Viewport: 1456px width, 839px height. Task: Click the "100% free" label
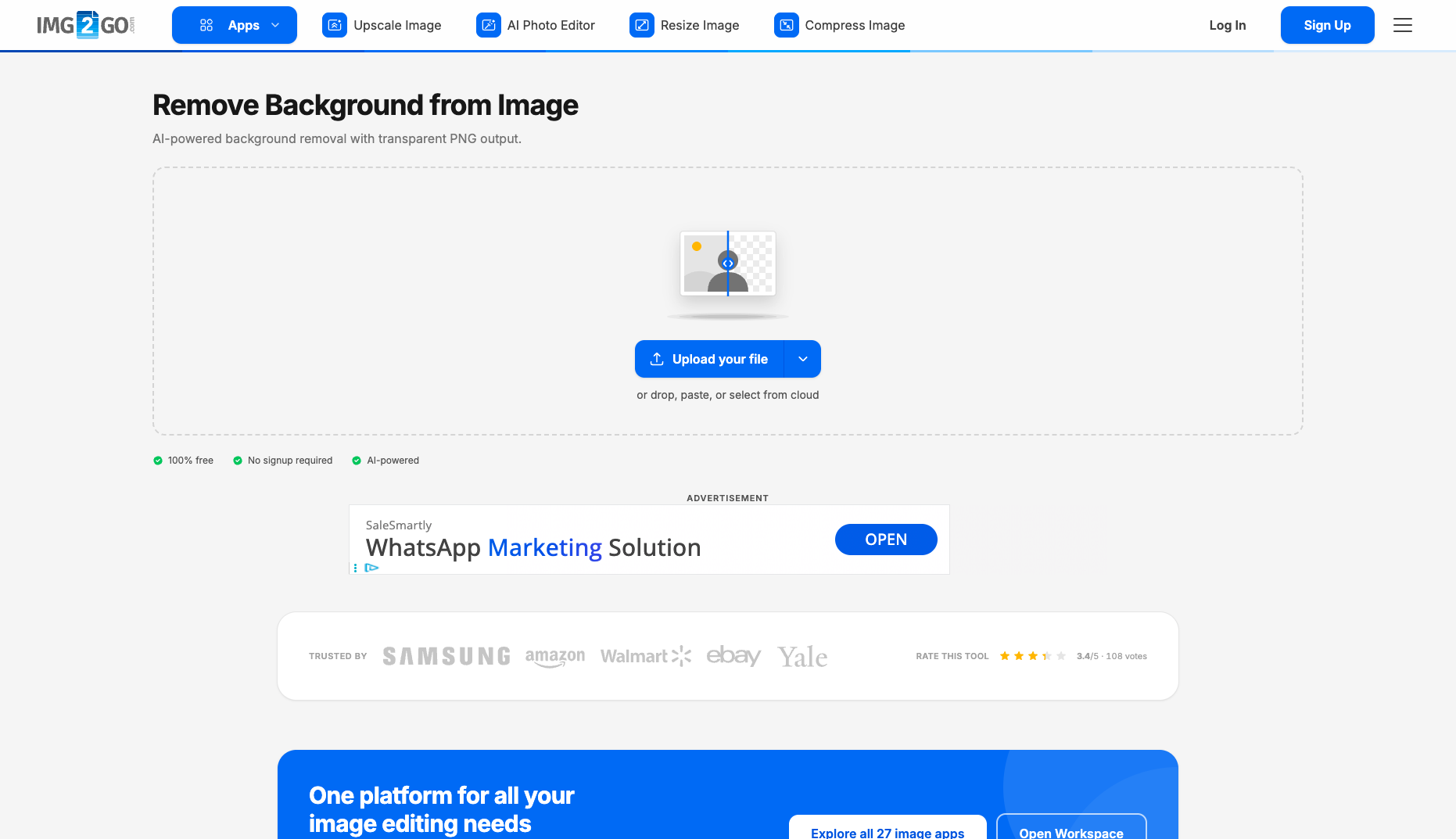point(191,461)
